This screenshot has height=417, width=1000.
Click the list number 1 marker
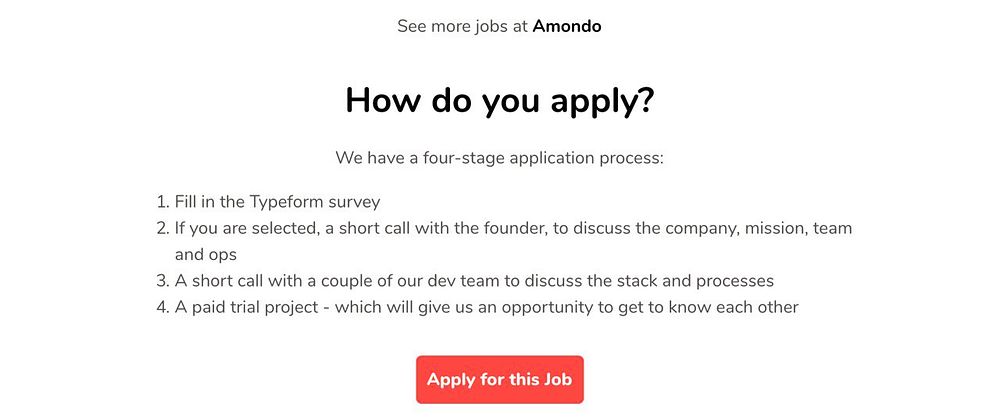click(162, 202)
